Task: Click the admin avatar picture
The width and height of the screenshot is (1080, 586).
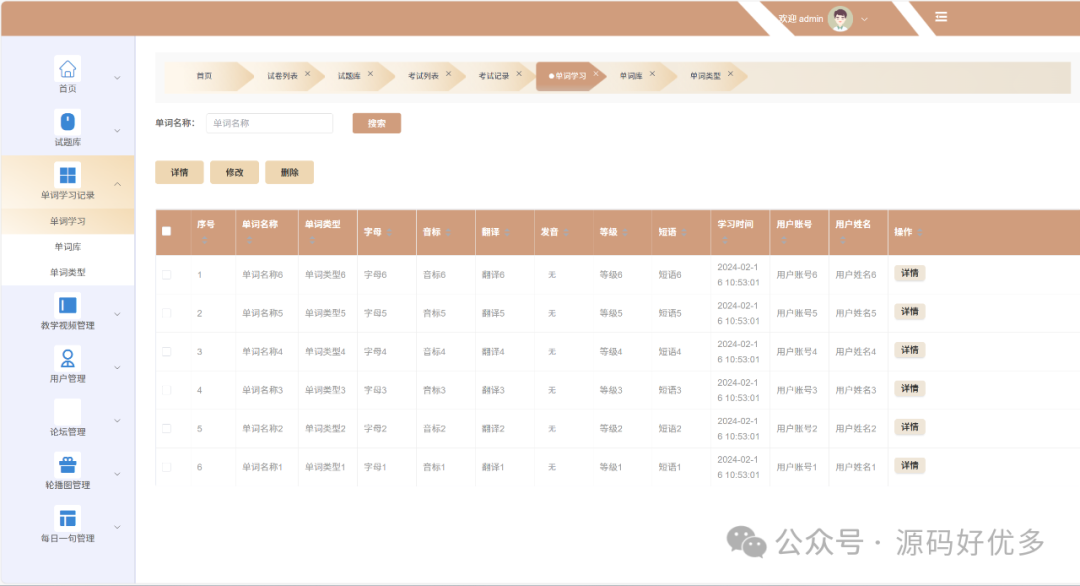Action: 841,19
